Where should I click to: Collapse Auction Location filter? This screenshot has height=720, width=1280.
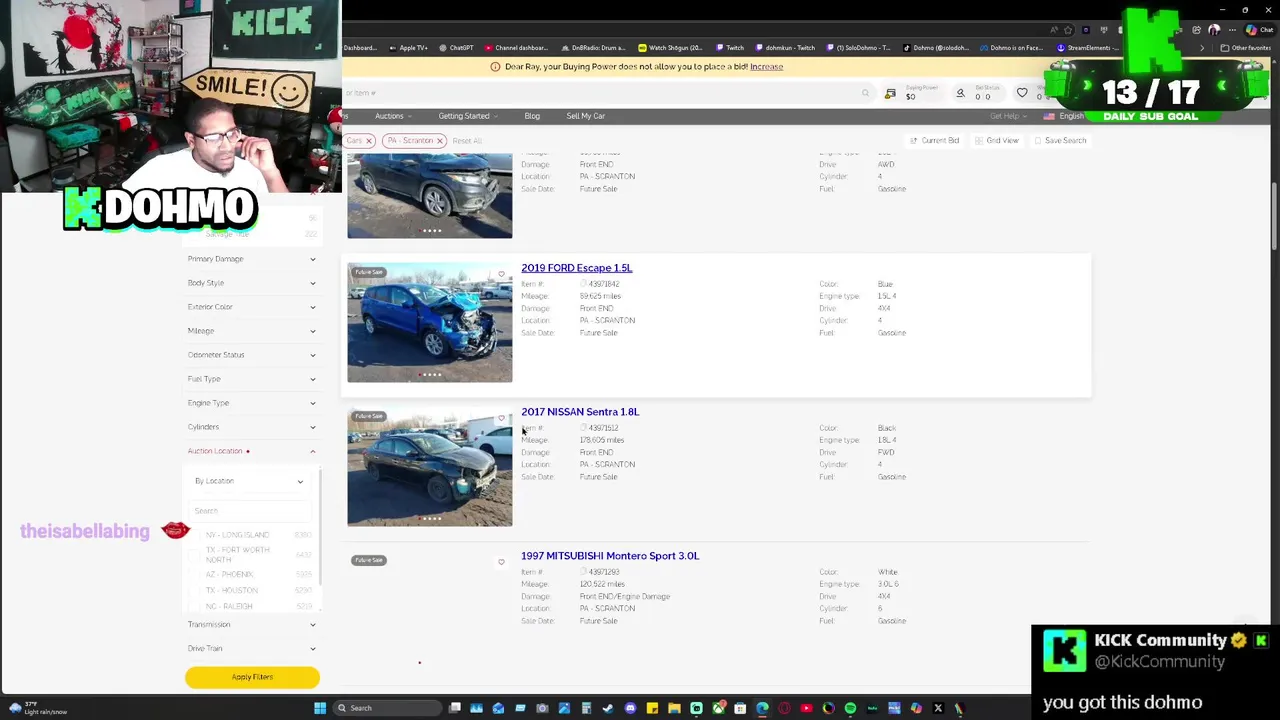[x=252, y=451]
